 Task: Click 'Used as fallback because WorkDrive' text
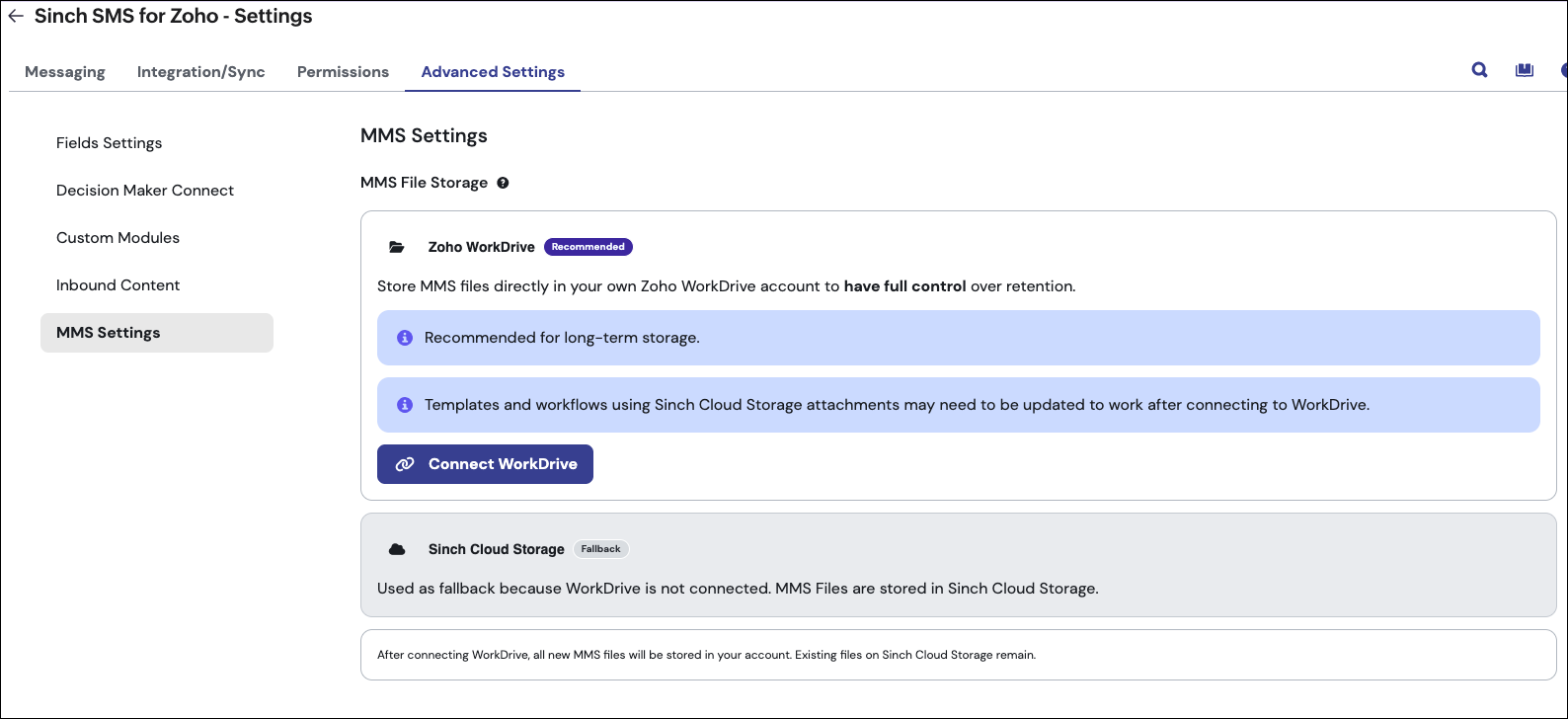click(738, 589)
